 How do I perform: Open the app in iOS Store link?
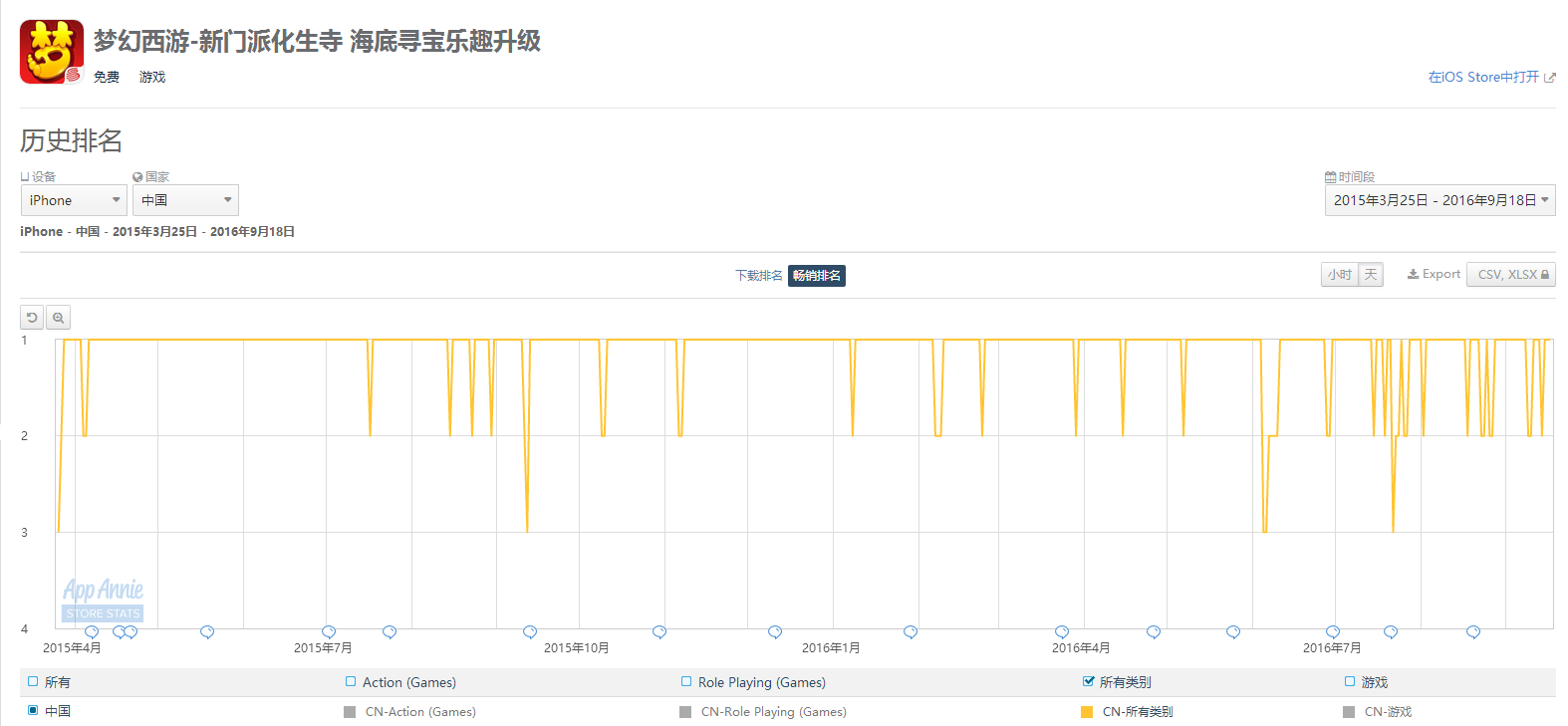coord(1483,77)
